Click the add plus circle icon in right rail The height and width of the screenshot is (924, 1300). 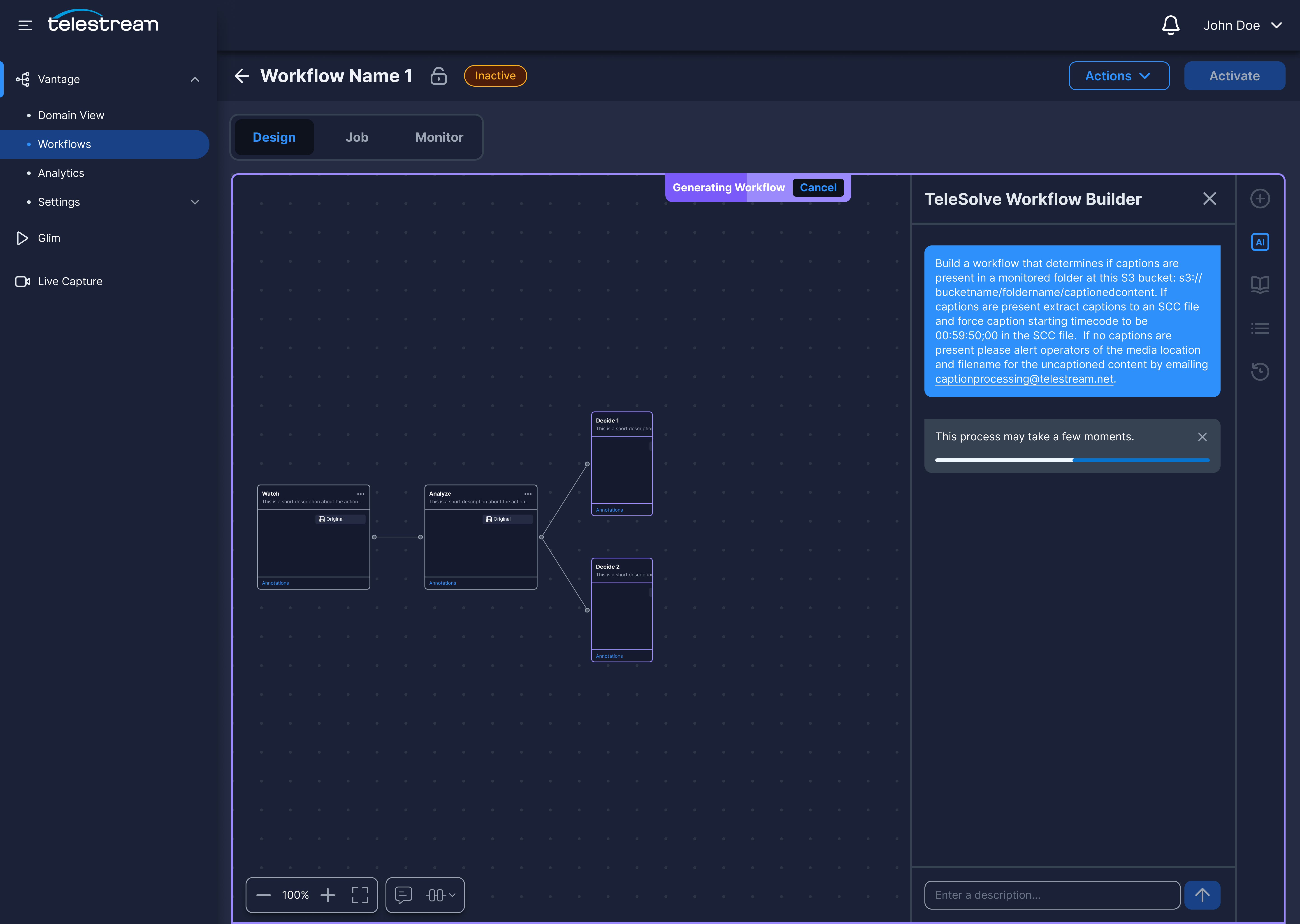[1260, 199]
